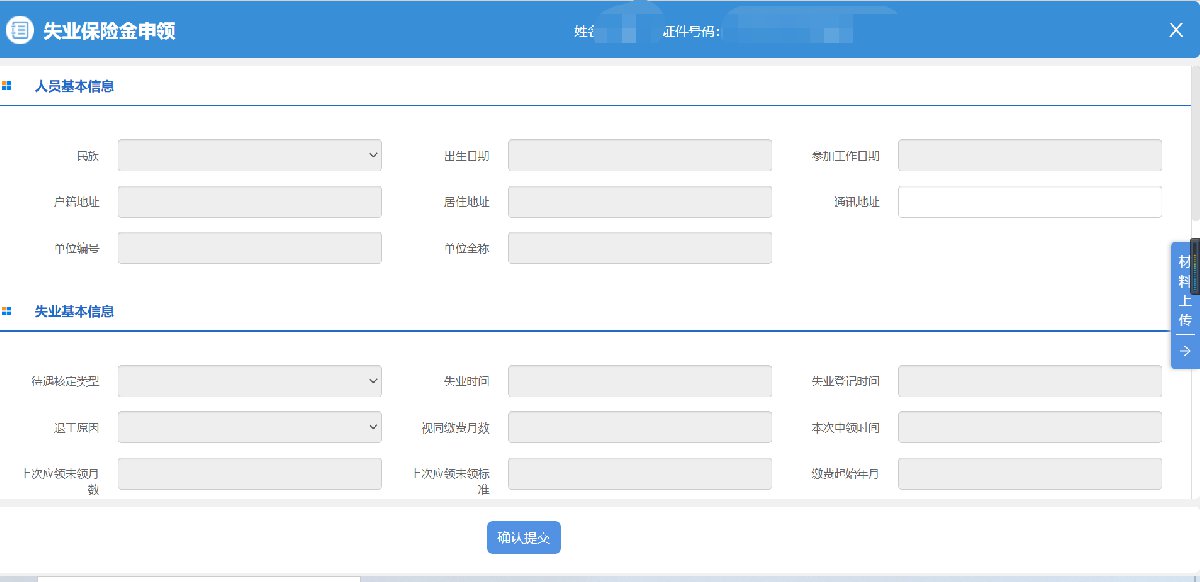The image size is (1200, 582).
Task: Click the 通讯地址 input field
Action: (x=1029, y=202)
